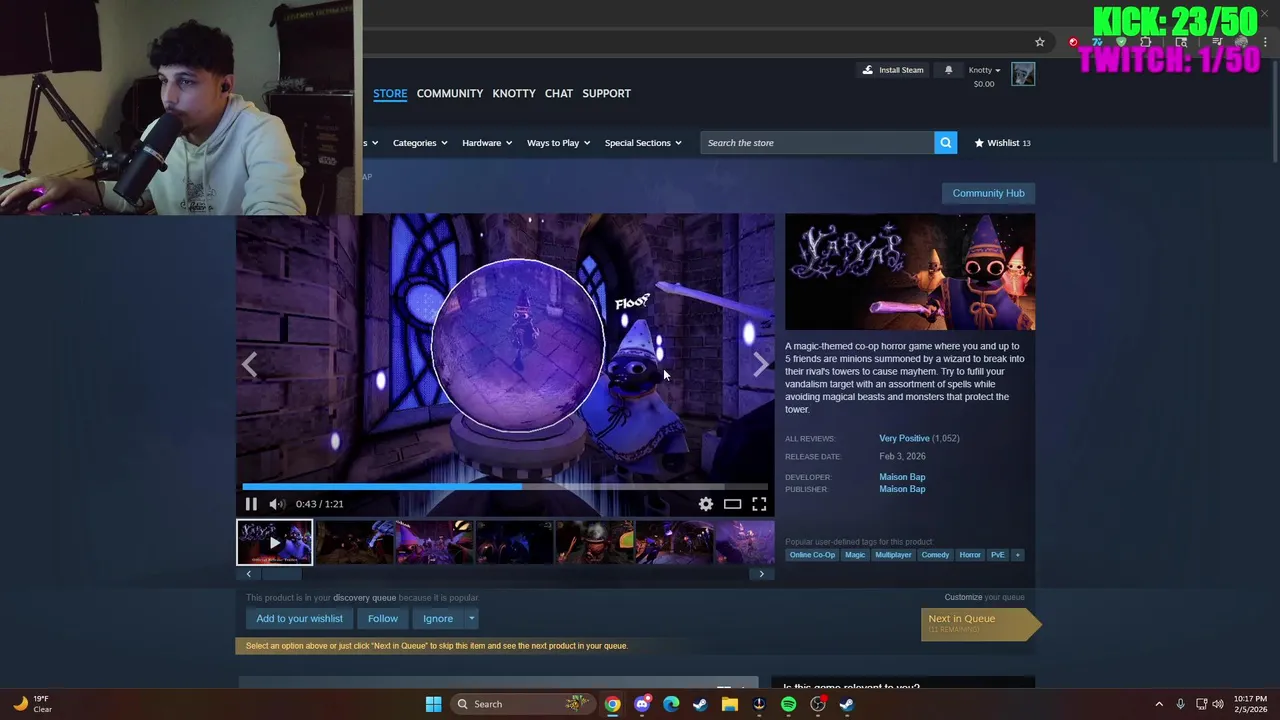
Task: Open Discord from the taskbar
Action: [x=642, y=704]
